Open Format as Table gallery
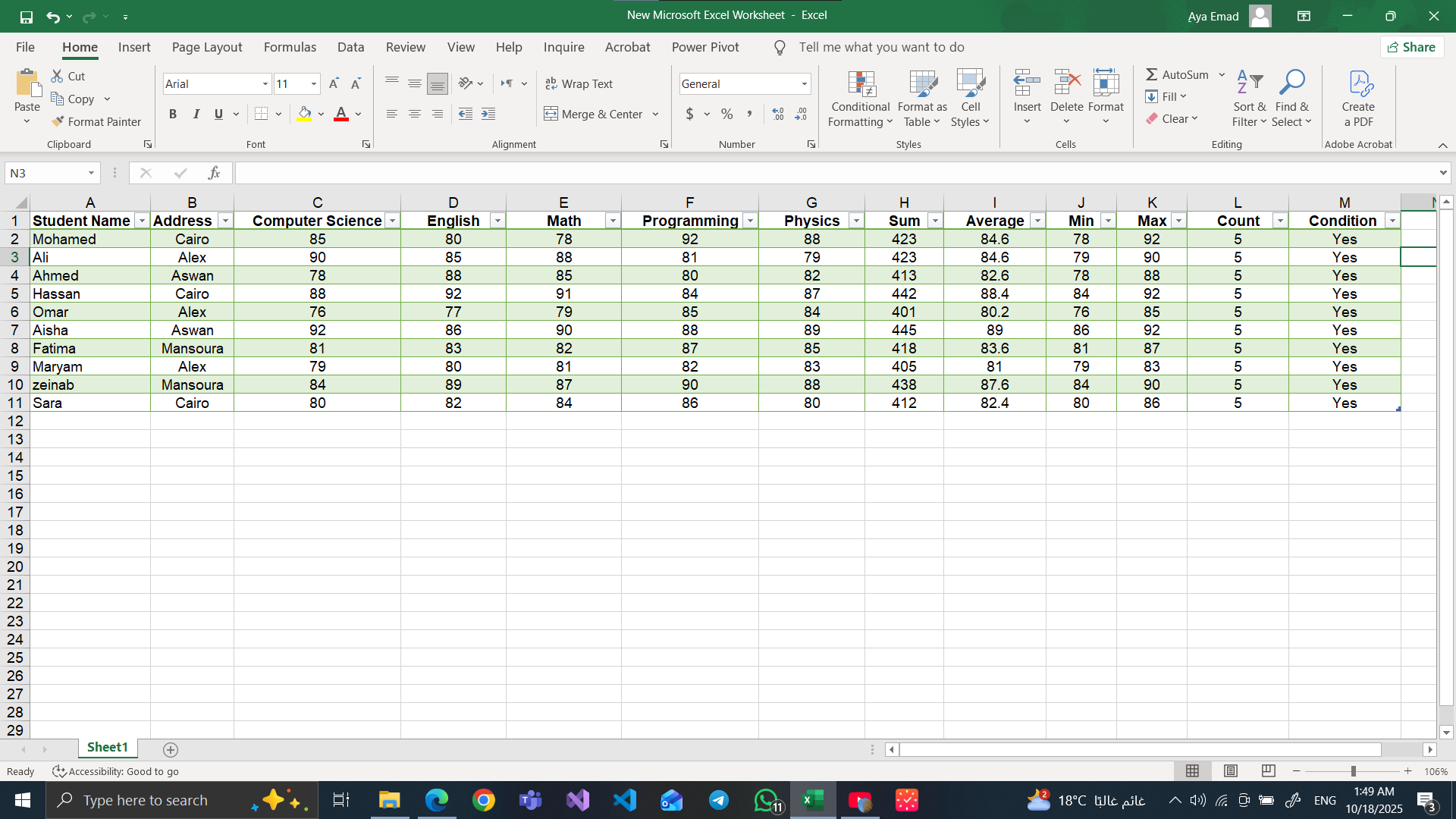 point(922,84)
